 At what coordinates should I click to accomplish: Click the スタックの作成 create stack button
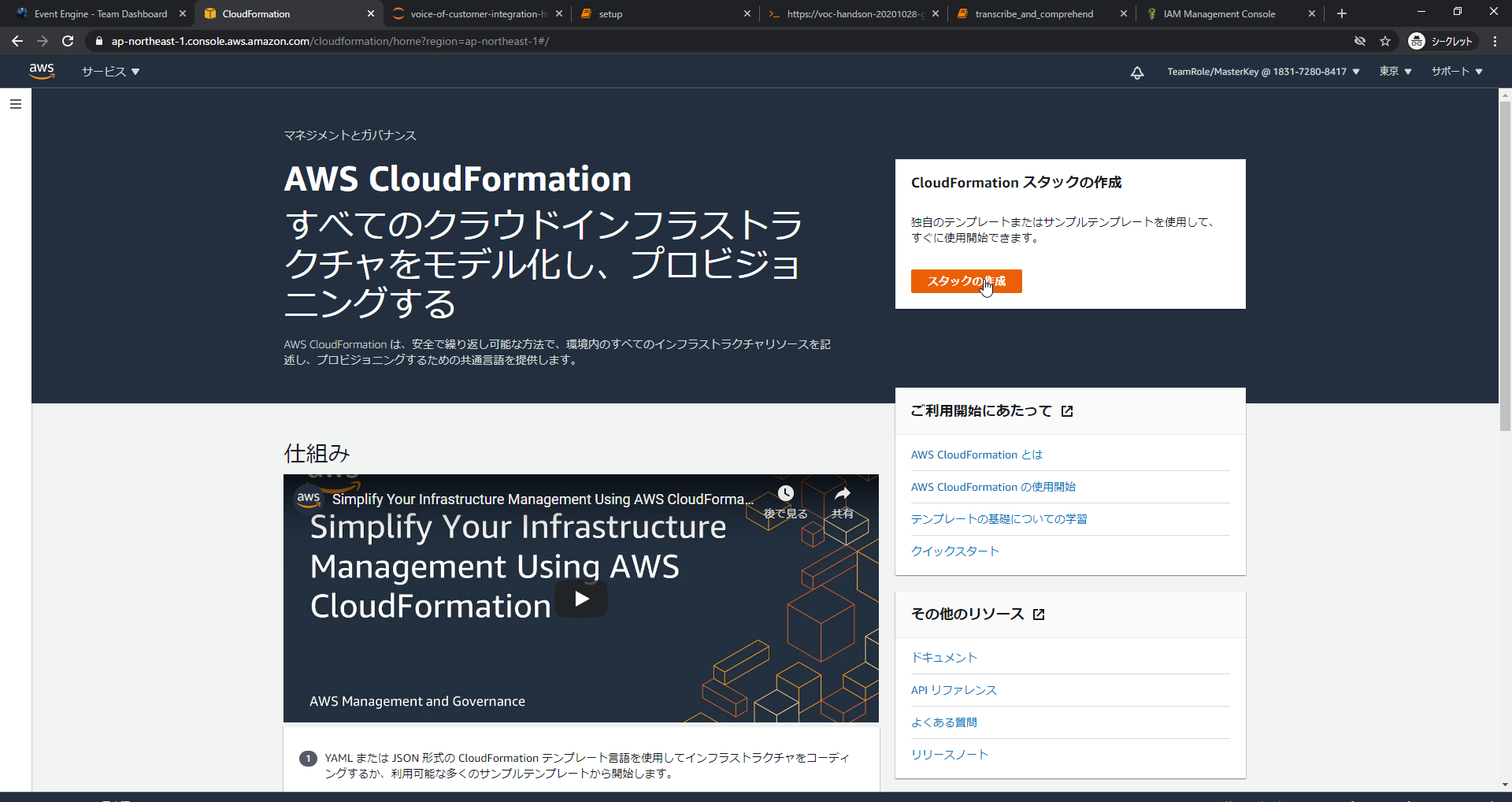[x=966, y=281]
